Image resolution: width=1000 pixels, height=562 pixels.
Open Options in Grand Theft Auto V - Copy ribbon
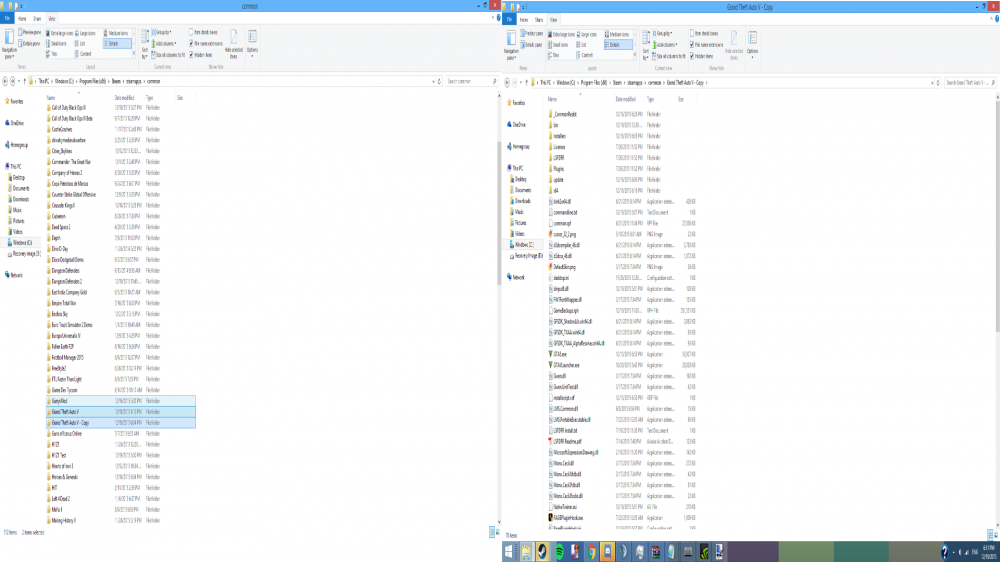click(753, 45)
